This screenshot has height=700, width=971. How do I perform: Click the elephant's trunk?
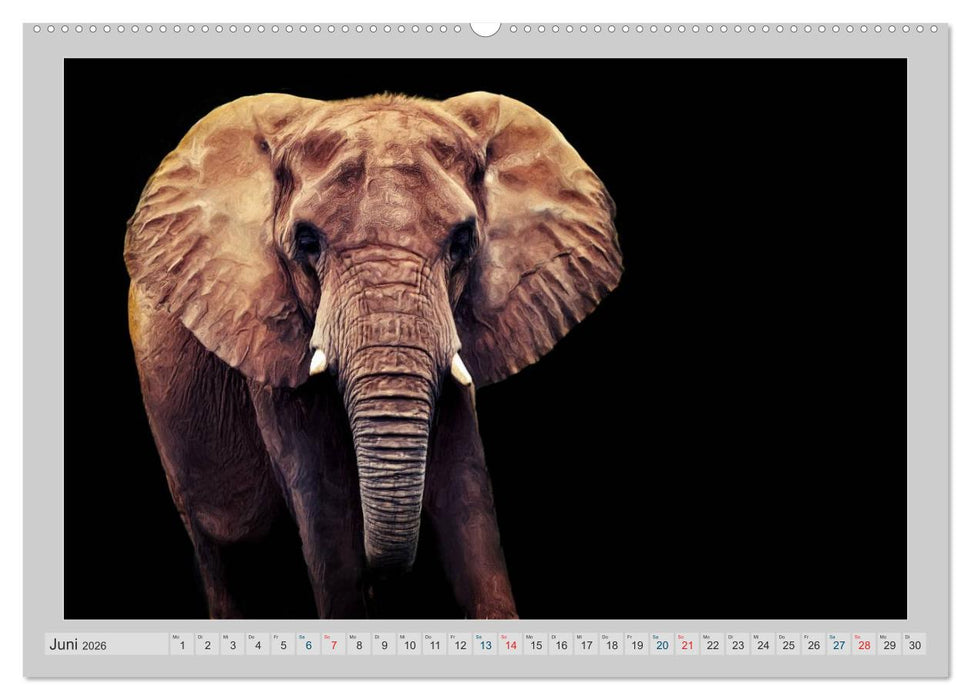(x=390, y=450)
